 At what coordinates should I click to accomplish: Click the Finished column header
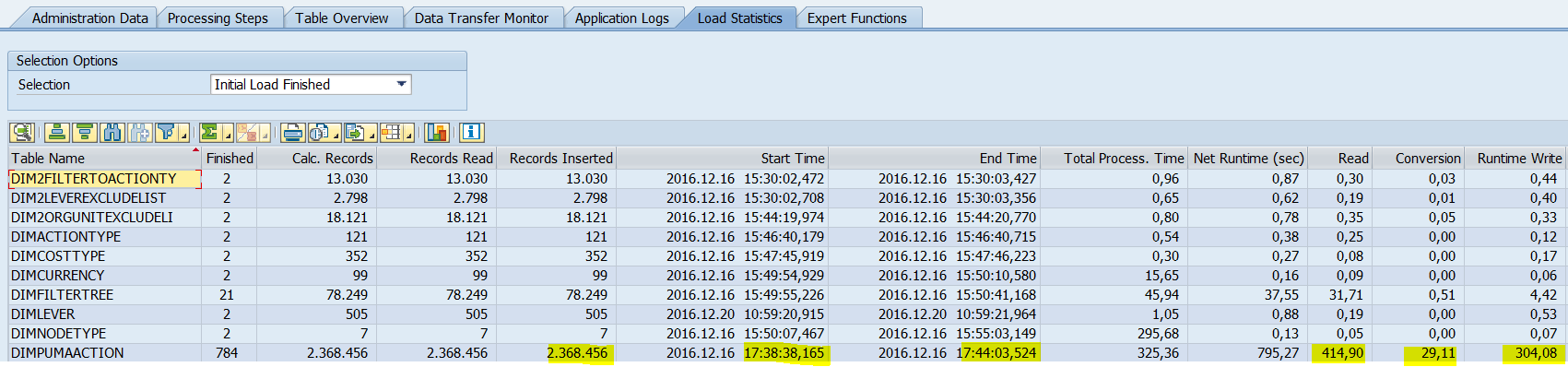tap(229, 159)
